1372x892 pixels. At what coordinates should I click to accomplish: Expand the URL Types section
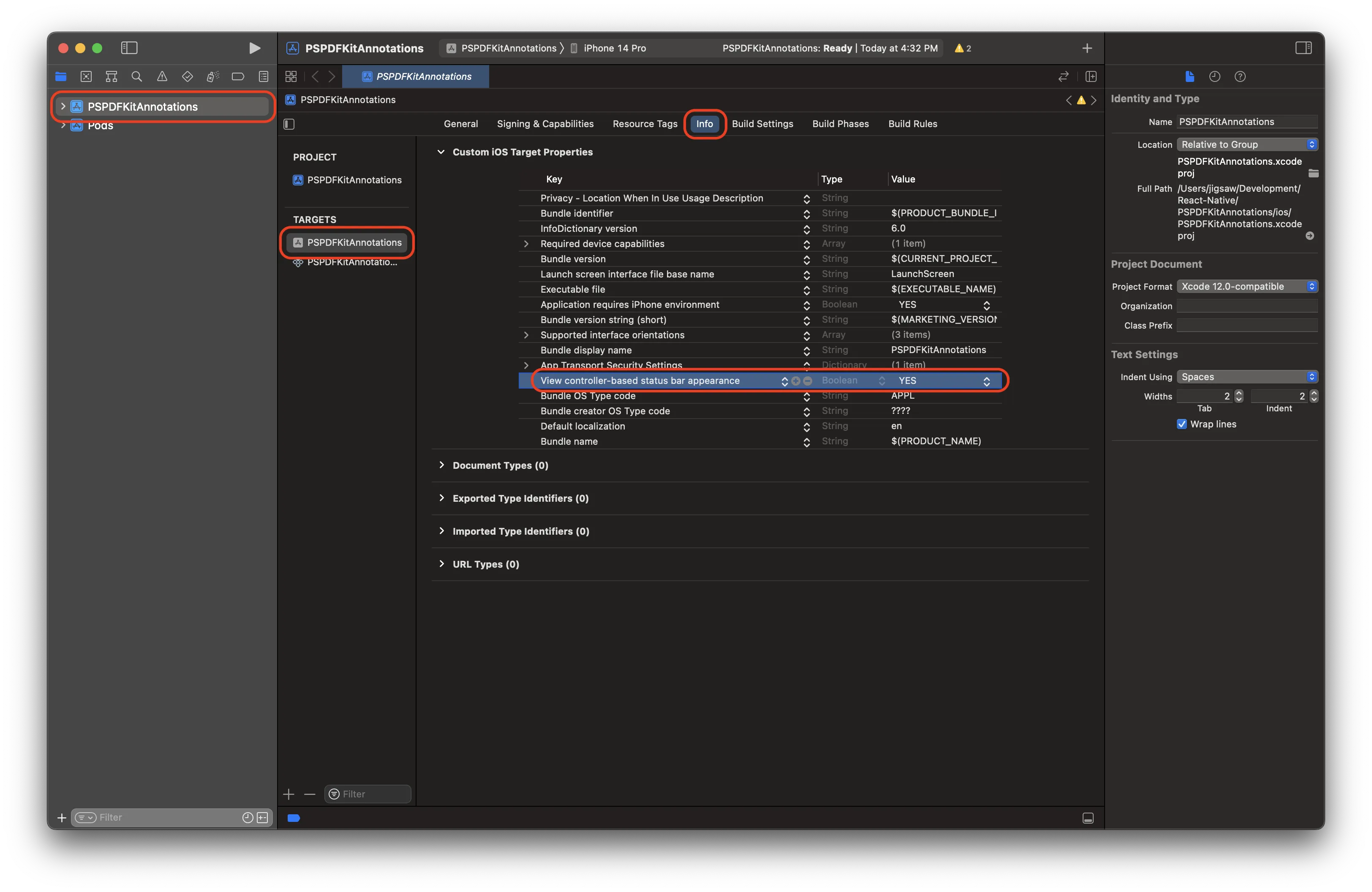click(441, 563)
